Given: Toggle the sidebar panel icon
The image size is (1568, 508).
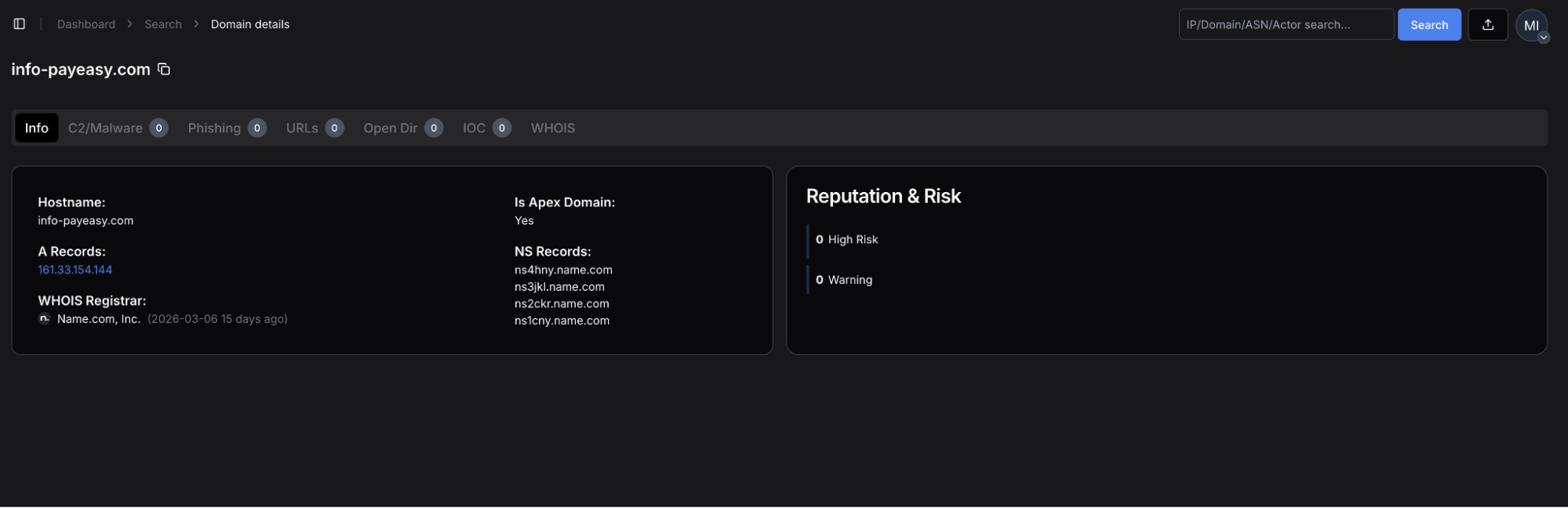Looking at the screenshot, I should pyautogui.click(x=20, y=24).
